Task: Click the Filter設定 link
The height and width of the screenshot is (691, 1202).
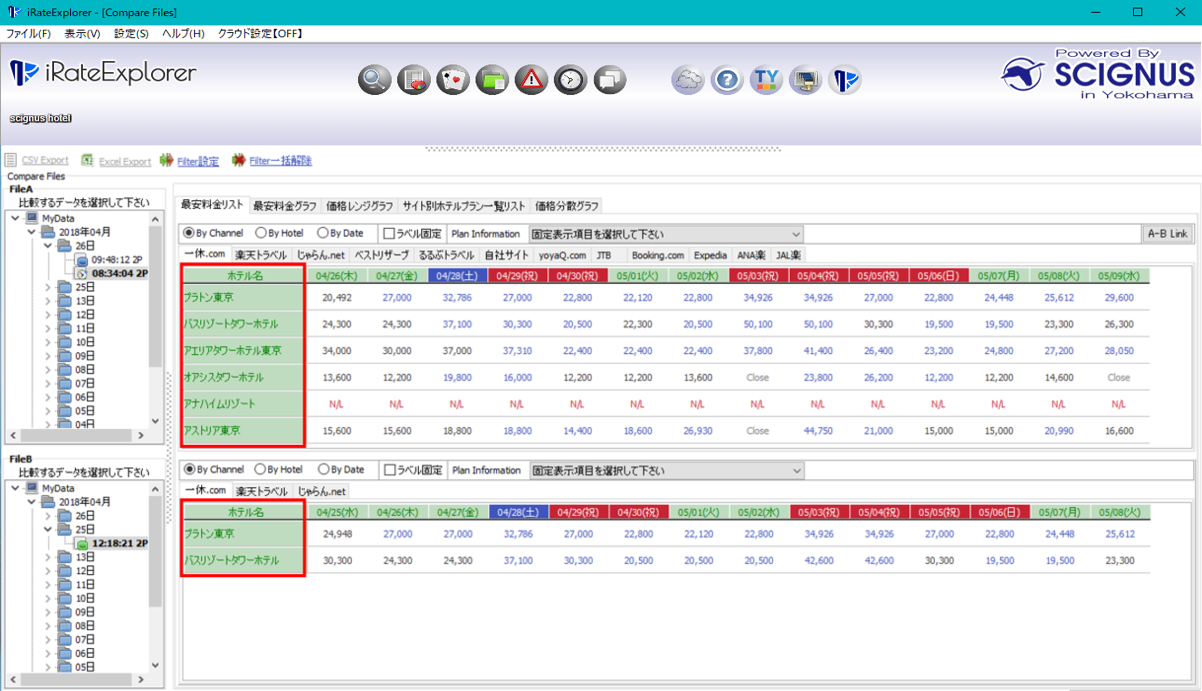Action: 197,161
